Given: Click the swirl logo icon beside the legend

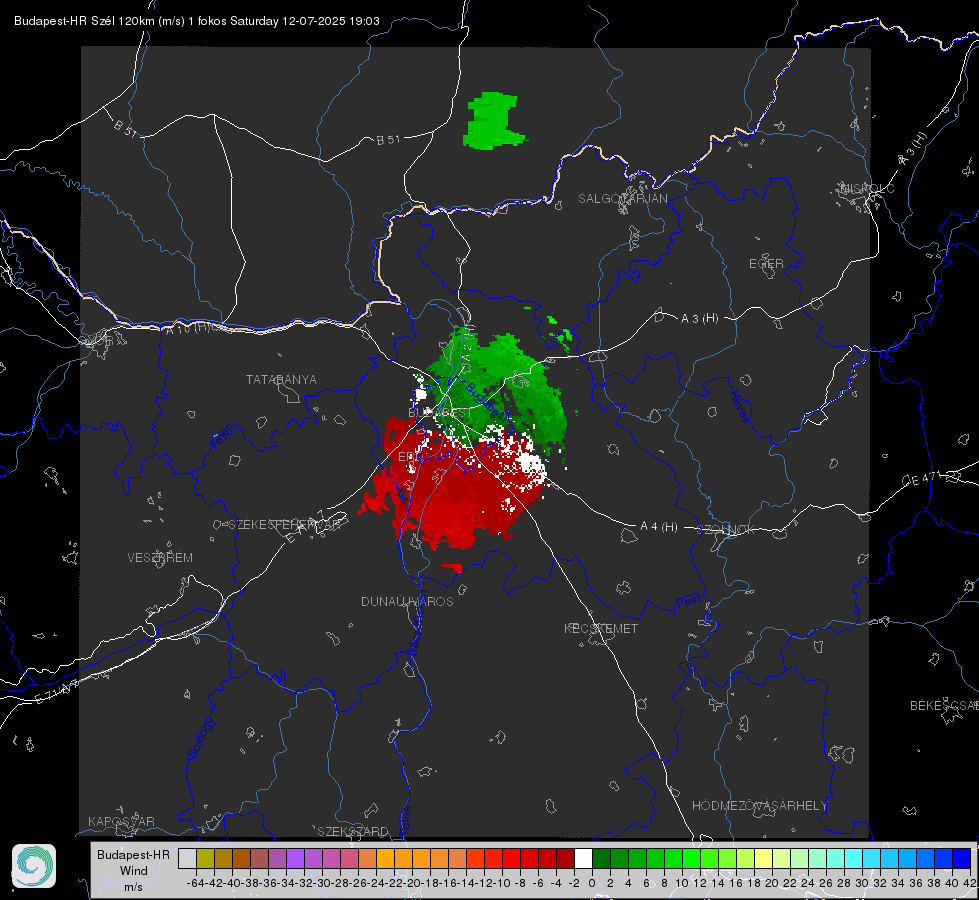Looking at the screenshot, I should point(34,866).
